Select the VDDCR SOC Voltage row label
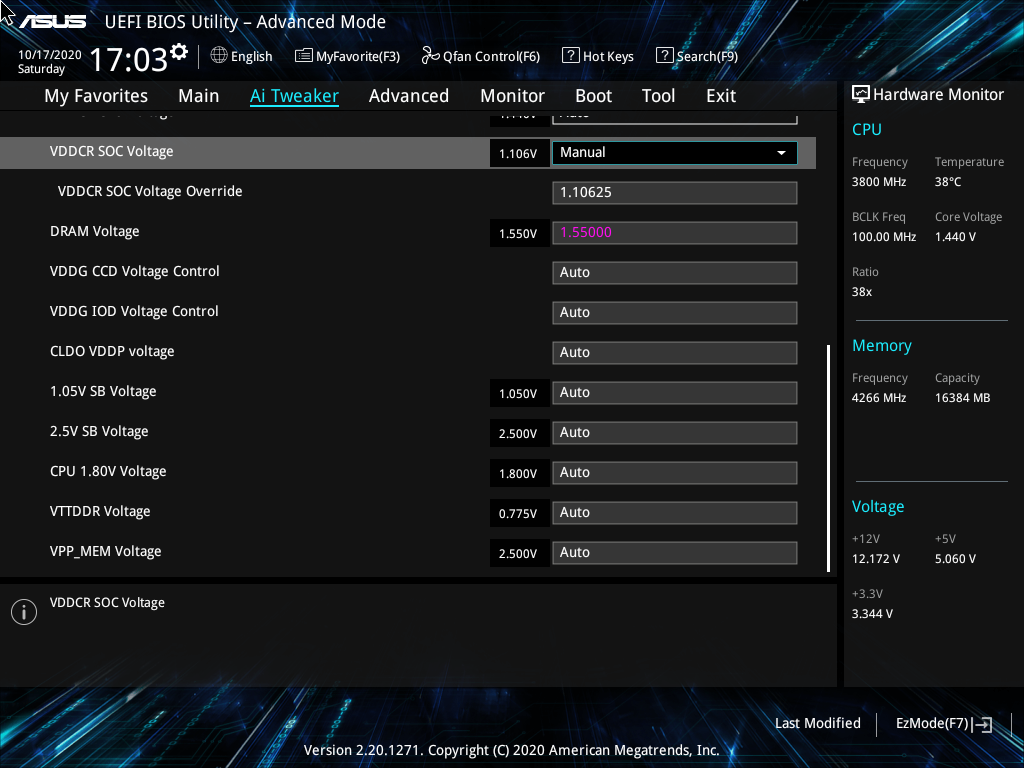1024x768 pixels. tap(112, 152)
